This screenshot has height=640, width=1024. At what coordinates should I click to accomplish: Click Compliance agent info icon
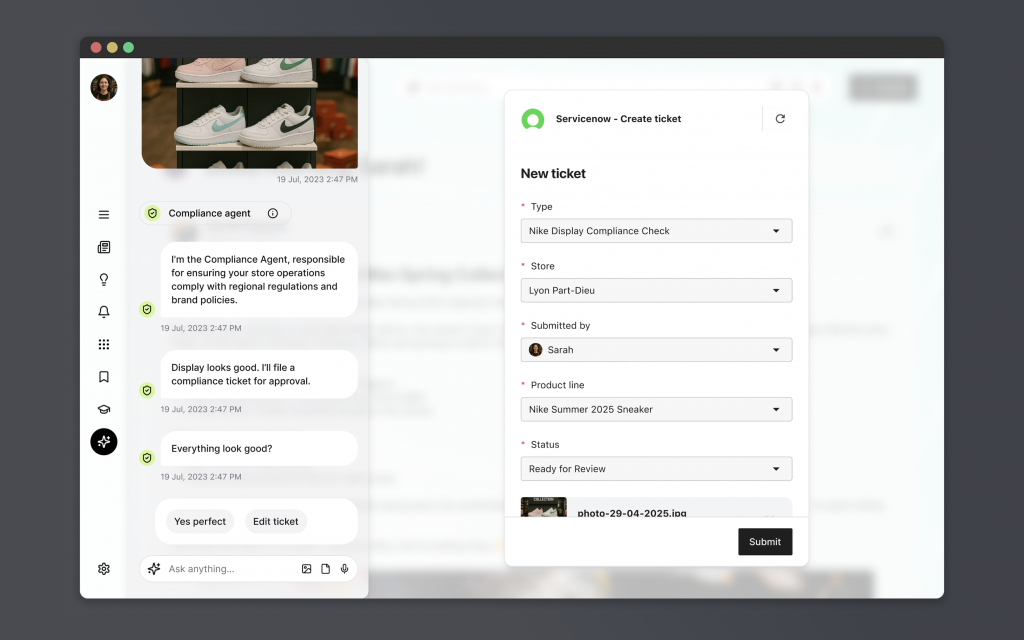coord(273,213)
